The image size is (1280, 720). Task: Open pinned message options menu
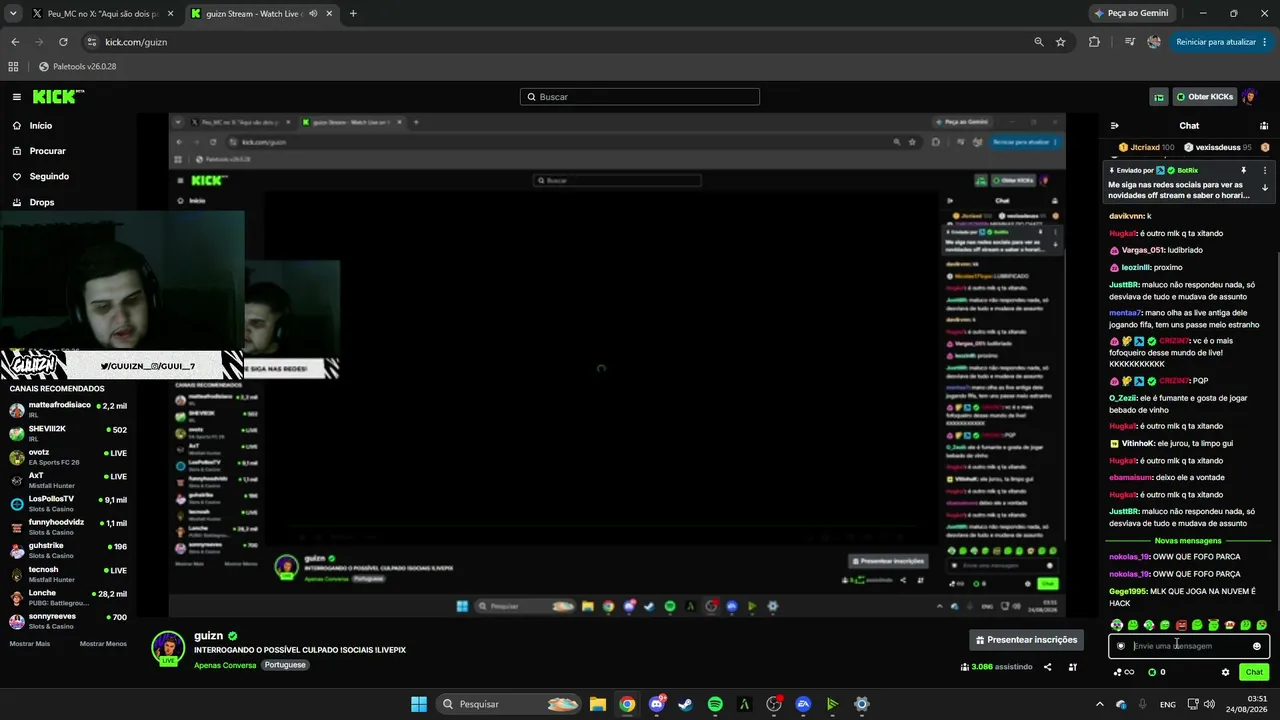pyautogui.click(x=1265, y=171)
